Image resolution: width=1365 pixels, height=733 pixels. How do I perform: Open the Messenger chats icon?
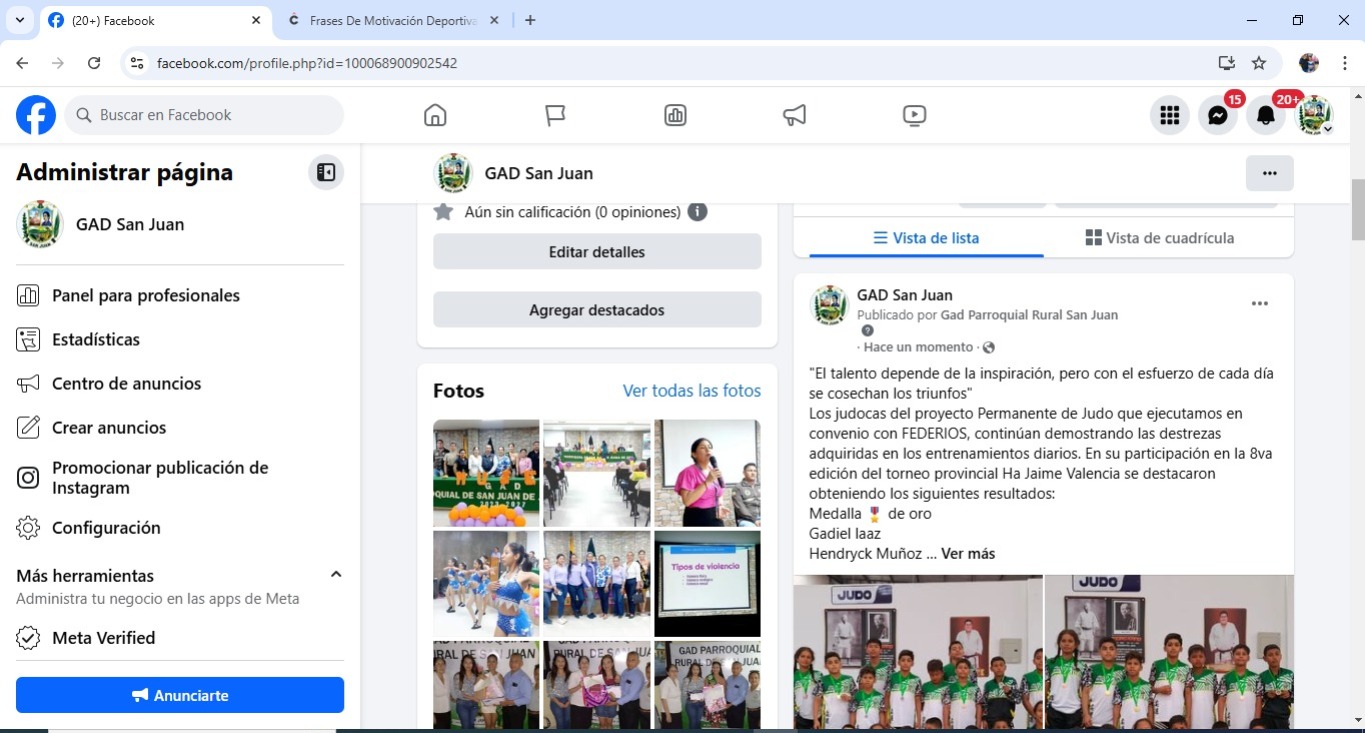coord(1217,116)
